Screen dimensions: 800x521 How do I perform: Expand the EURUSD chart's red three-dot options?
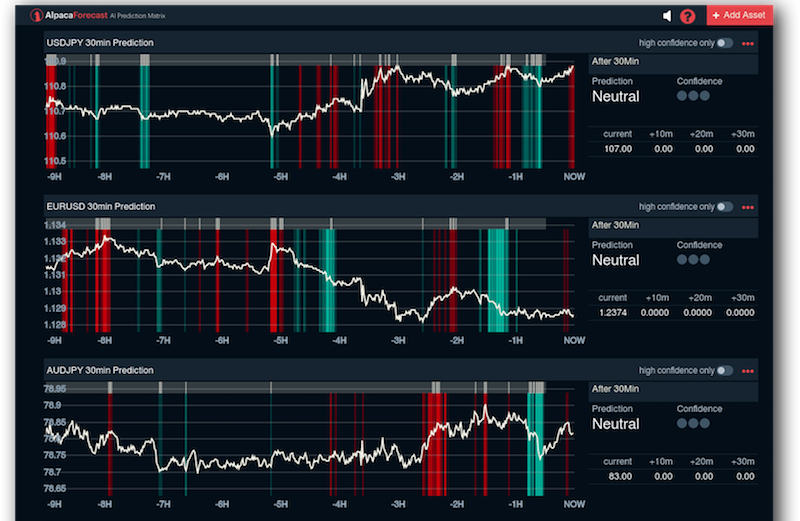pyautogui.click(x=747, y=207)
